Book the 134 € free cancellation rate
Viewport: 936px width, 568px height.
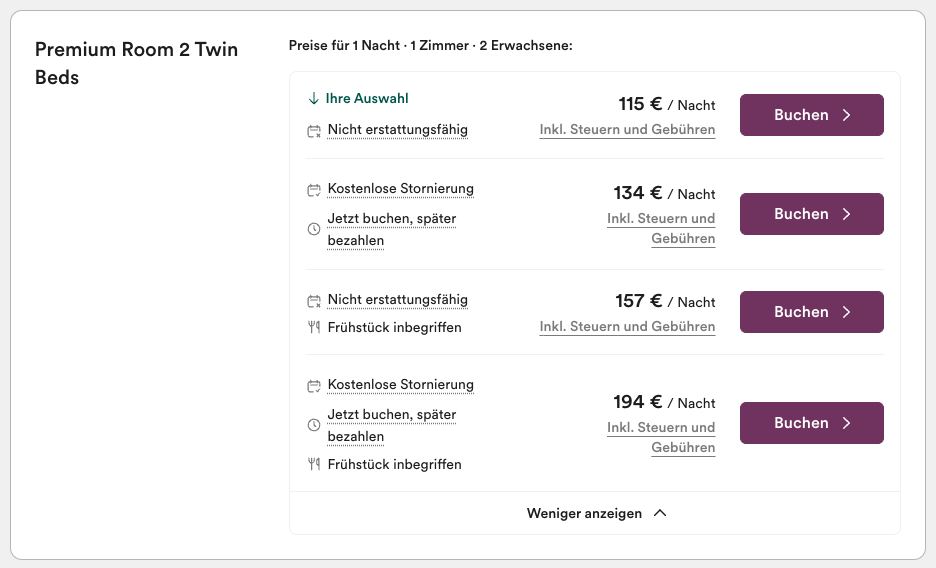click(812, 214)
